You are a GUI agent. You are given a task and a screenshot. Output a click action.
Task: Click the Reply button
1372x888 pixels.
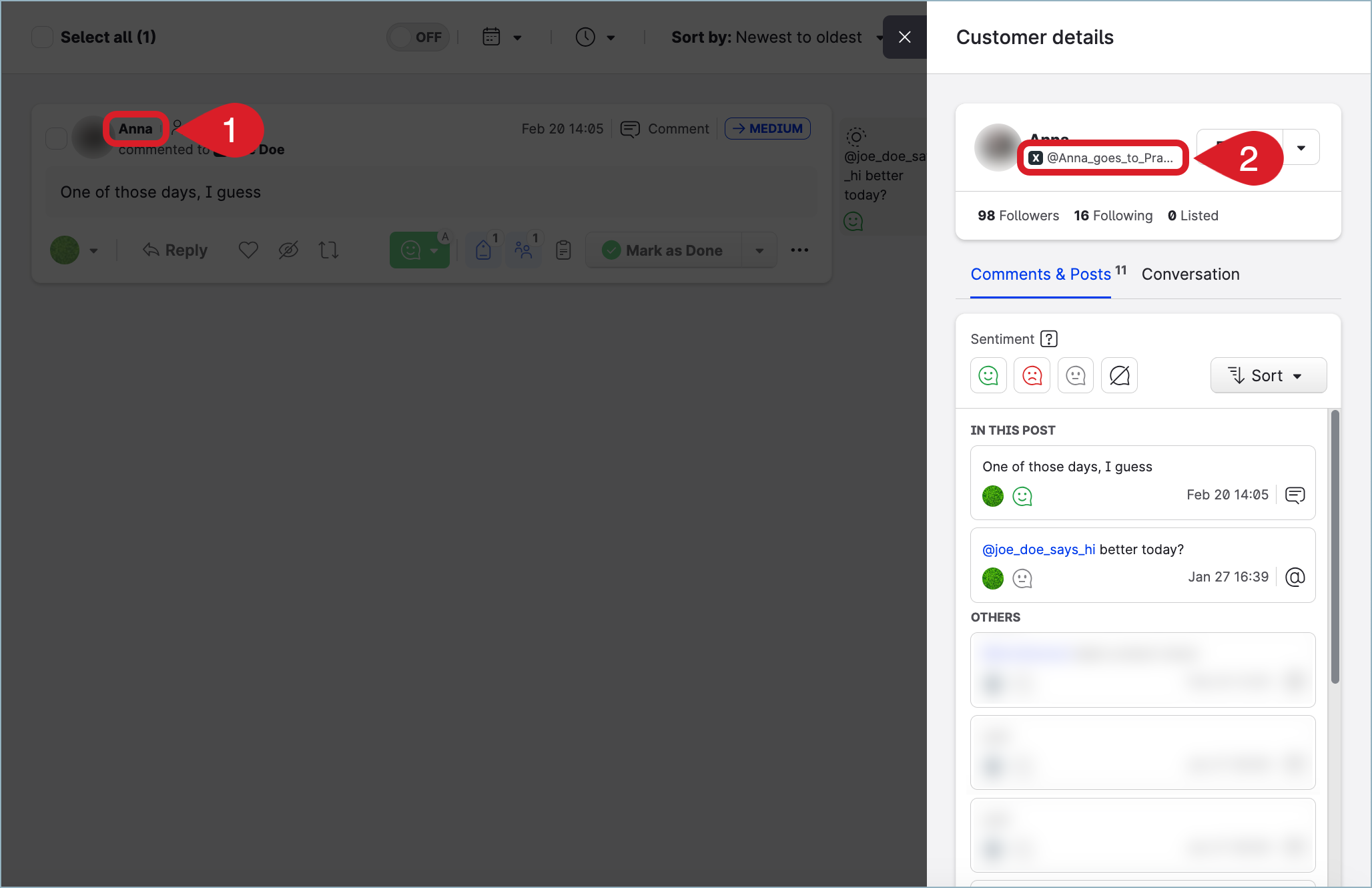click(x=175, y=250)
